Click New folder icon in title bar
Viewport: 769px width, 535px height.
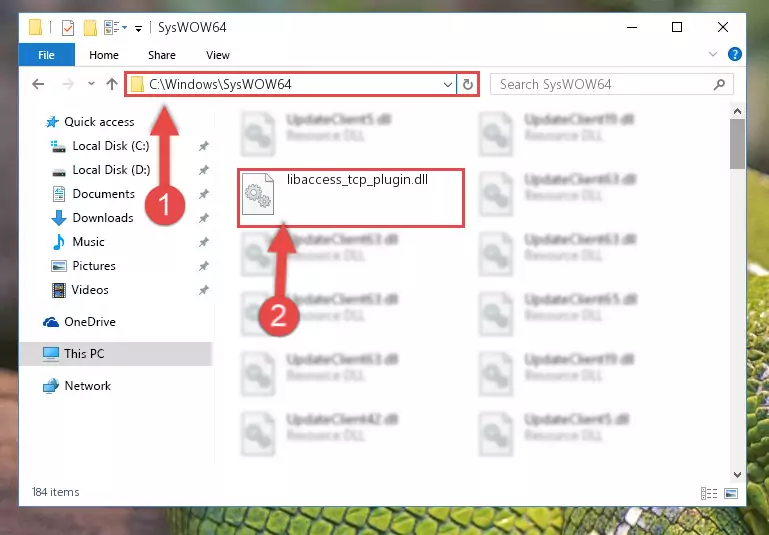click(90, 27)
